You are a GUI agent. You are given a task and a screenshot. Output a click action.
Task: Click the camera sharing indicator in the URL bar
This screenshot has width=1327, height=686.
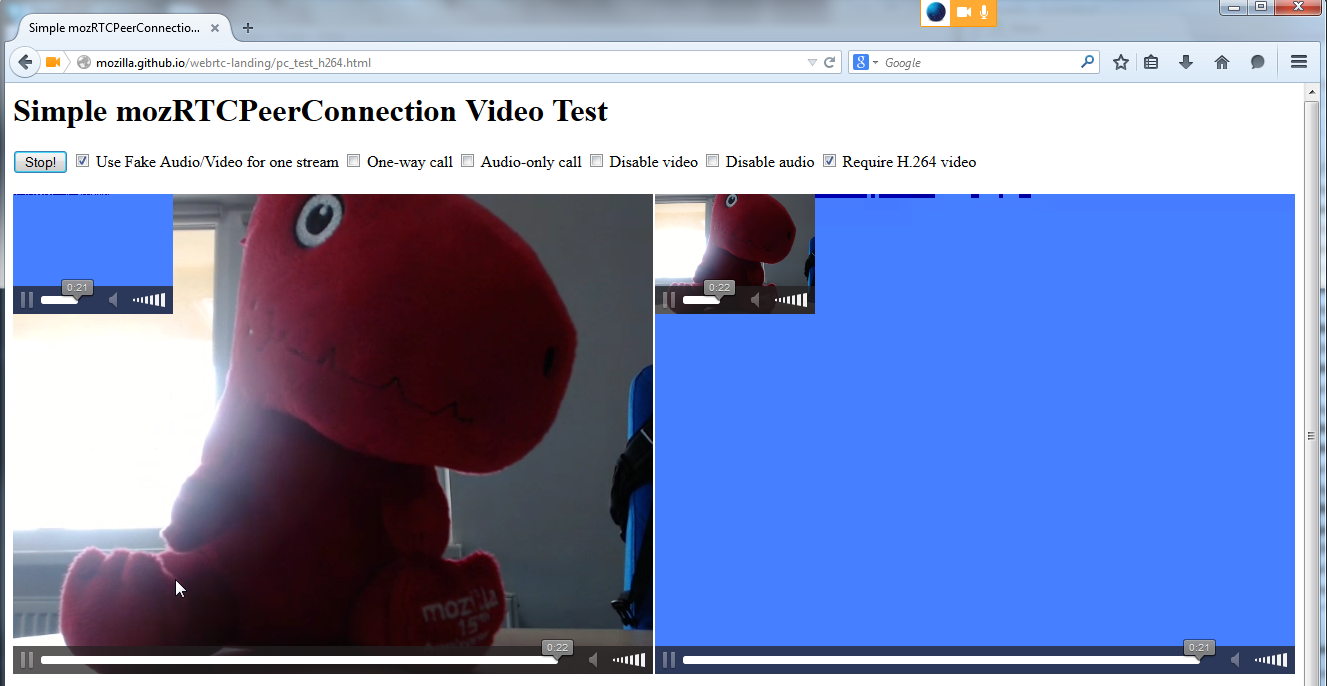pyautogui.click(x=53, y=62)
